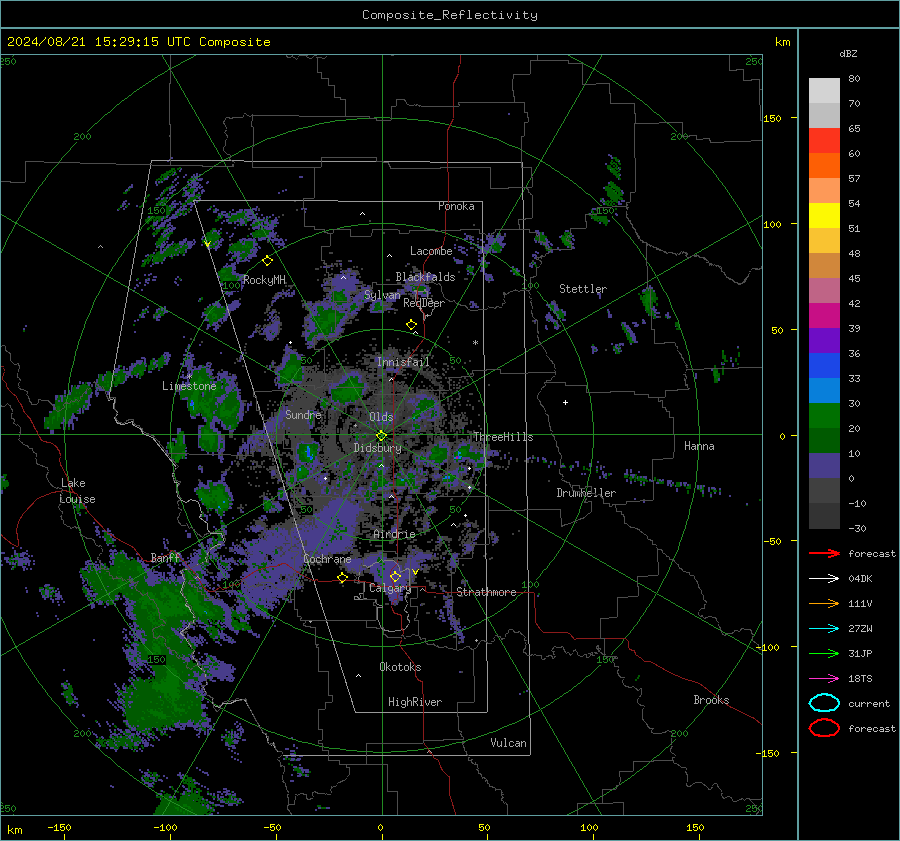The image size is (900, 841).
Task: Click the yellow diamond marker near RockyMH
Action: (x=267, y=261)
